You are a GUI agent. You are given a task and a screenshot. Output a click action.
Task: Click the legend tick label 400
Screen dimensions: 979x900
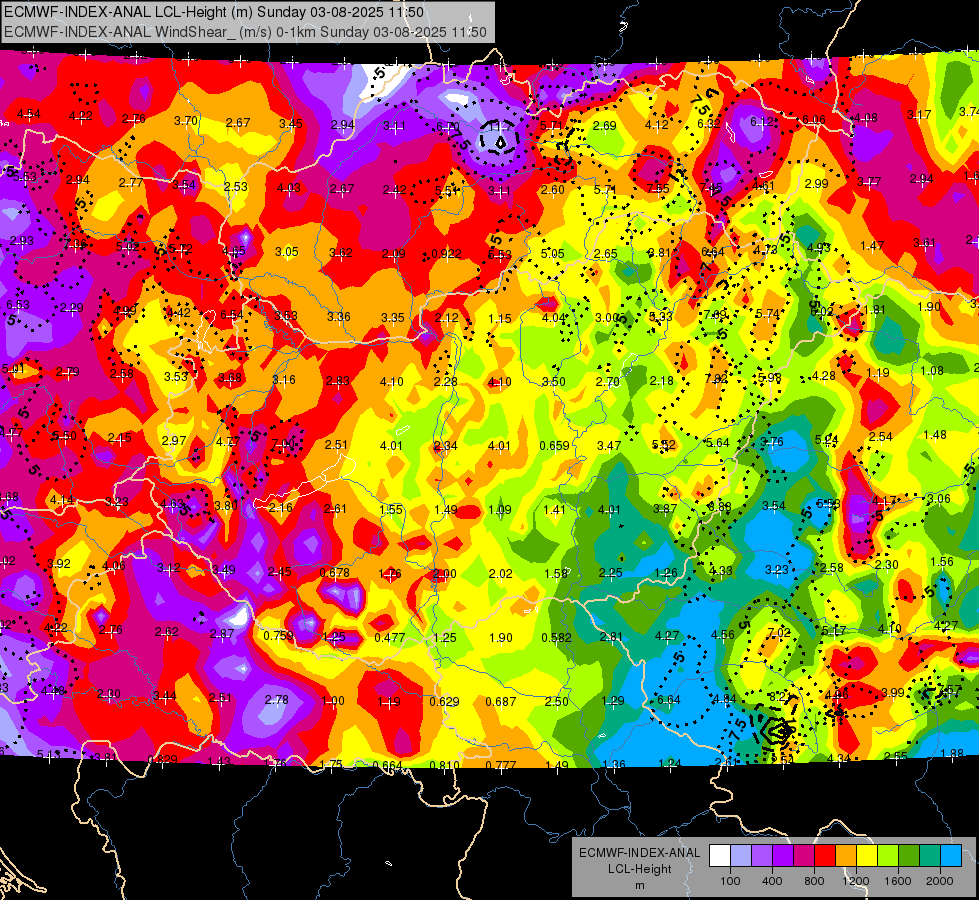(x=772, y=881)
